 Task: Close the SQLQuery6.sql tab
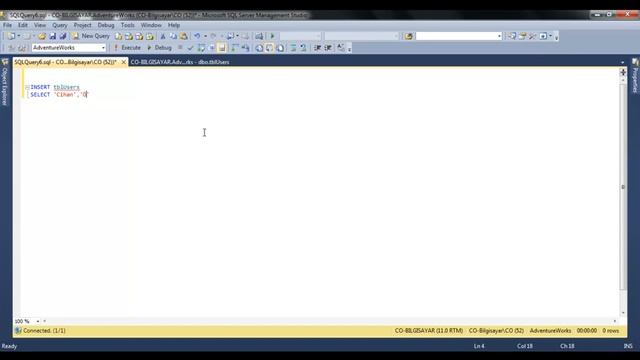(123, 62)
